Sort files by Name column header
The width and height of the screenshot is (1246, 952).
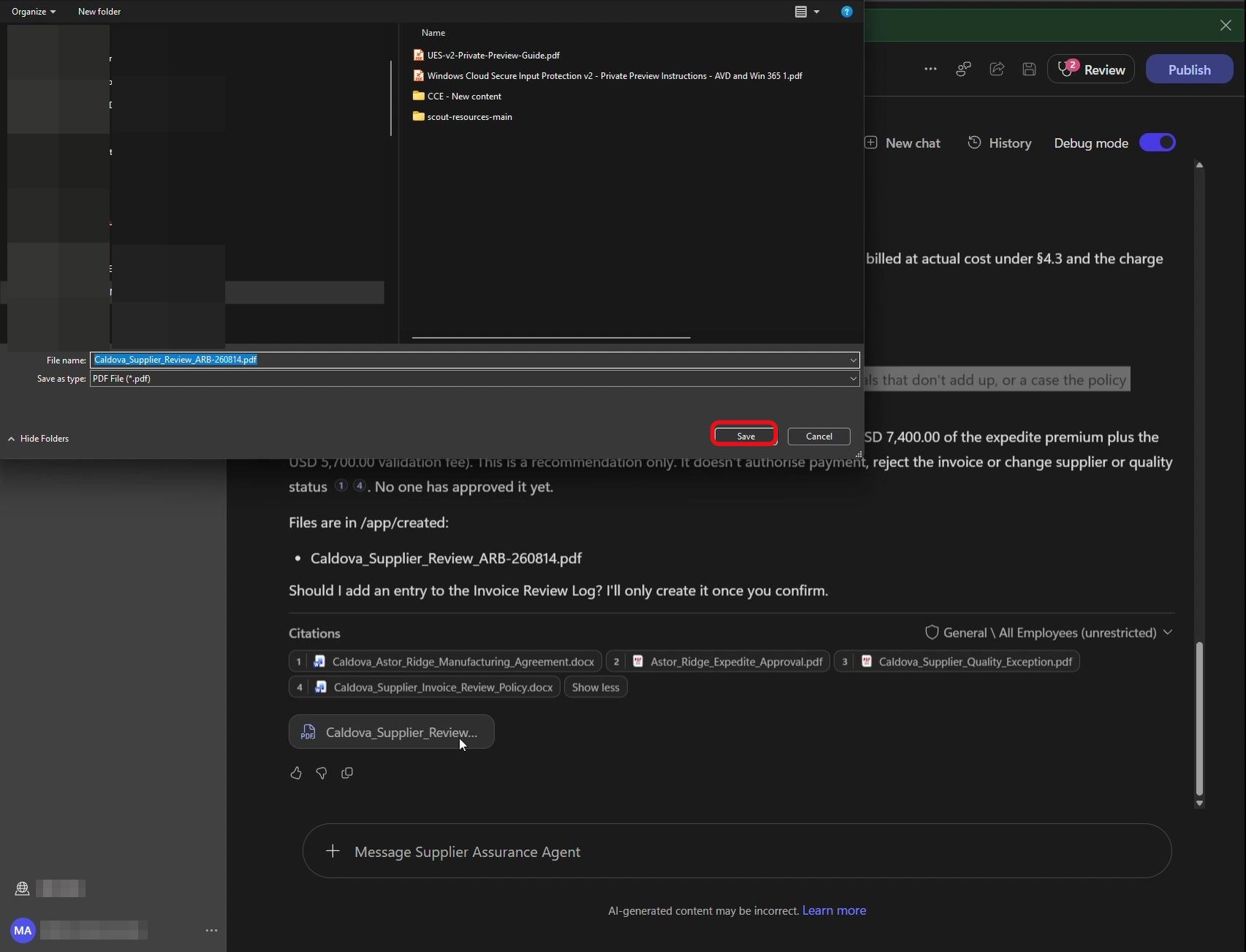[433, 33]
